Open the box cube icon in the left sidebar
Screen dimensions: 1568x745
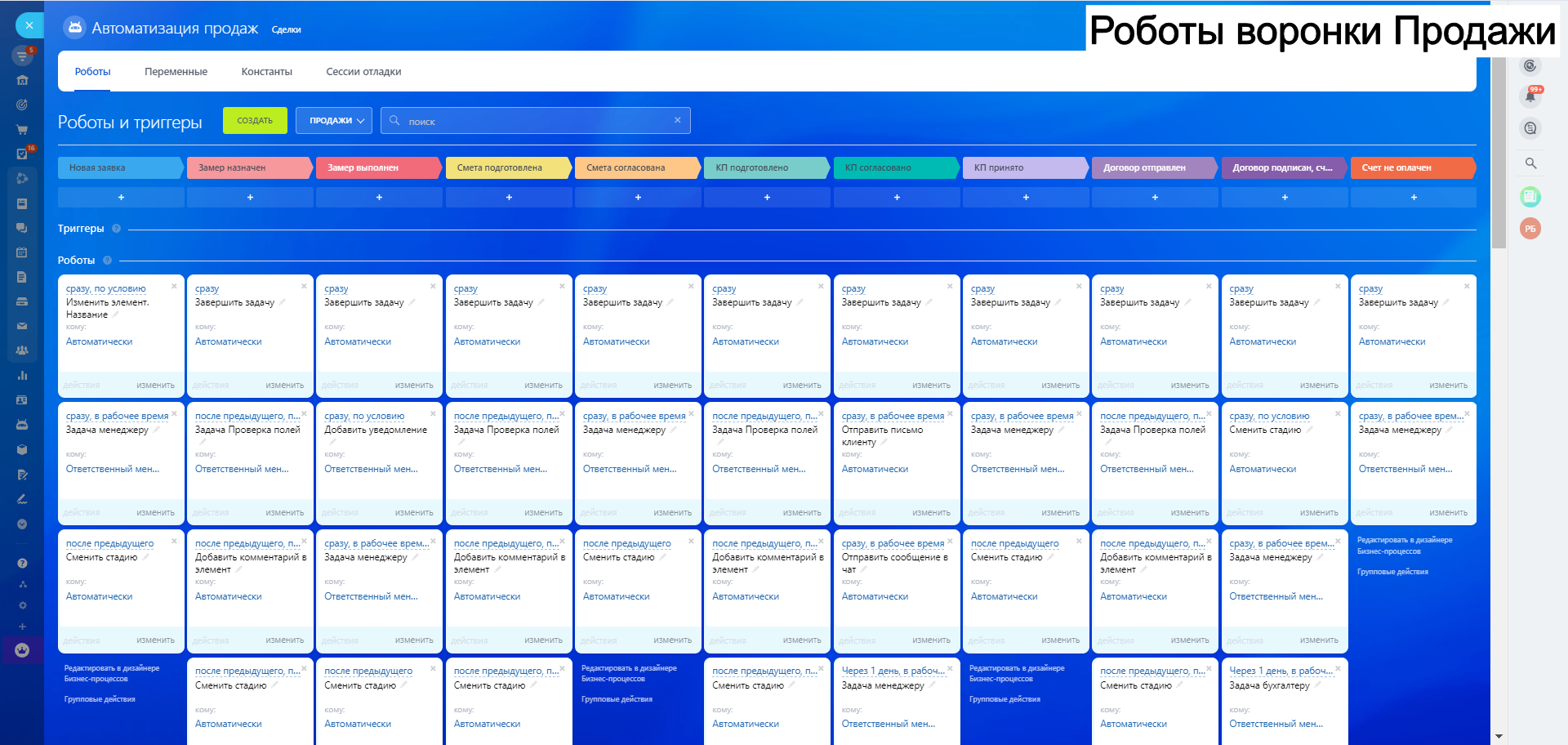click(22, 449)
